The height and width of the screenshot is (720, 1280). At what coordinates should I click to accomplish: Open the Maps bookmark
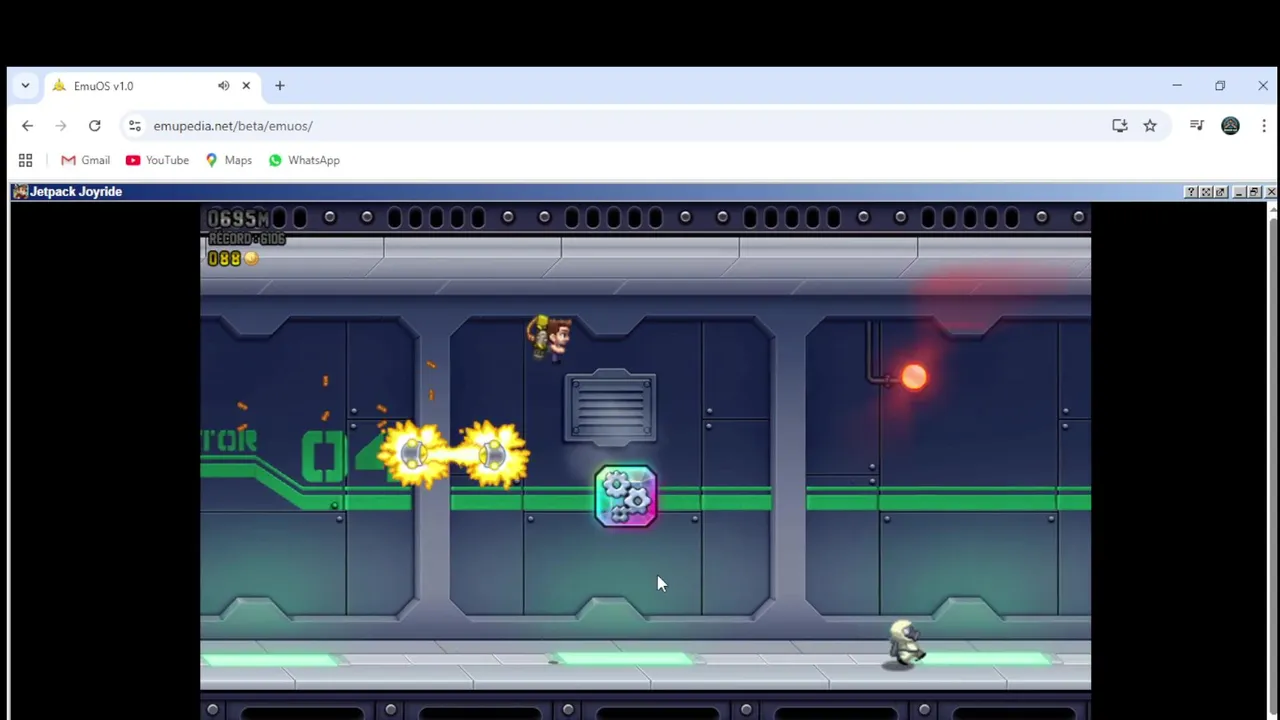pyautogui.click(x=228, y=160)
